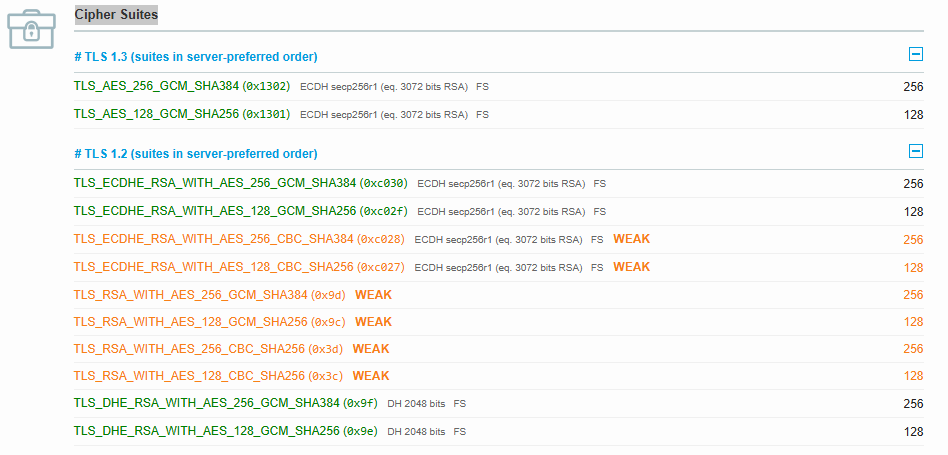The width and height of the screenshot is (948, 455).
Task: Select TLS_ECDHE_RSA_WITH_AES_256_GCM_SHA384 (0xc030) row
Action: click(499, 183)
